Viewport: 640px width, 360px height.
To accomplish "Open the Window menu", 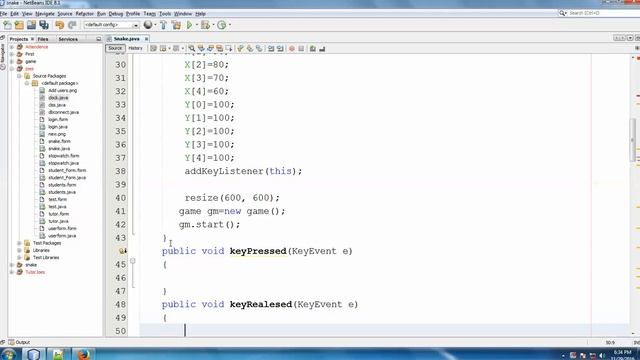I will point(183,14).
